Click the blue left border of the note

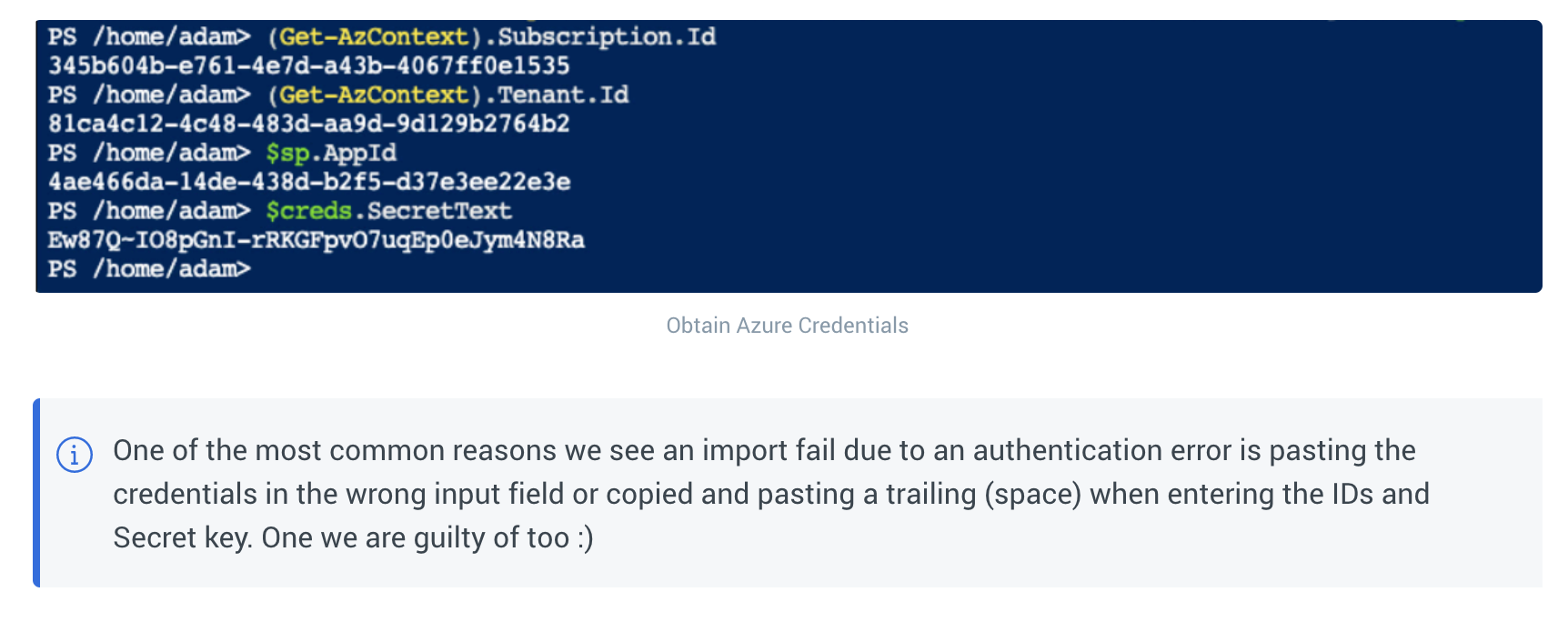[36, 492]
